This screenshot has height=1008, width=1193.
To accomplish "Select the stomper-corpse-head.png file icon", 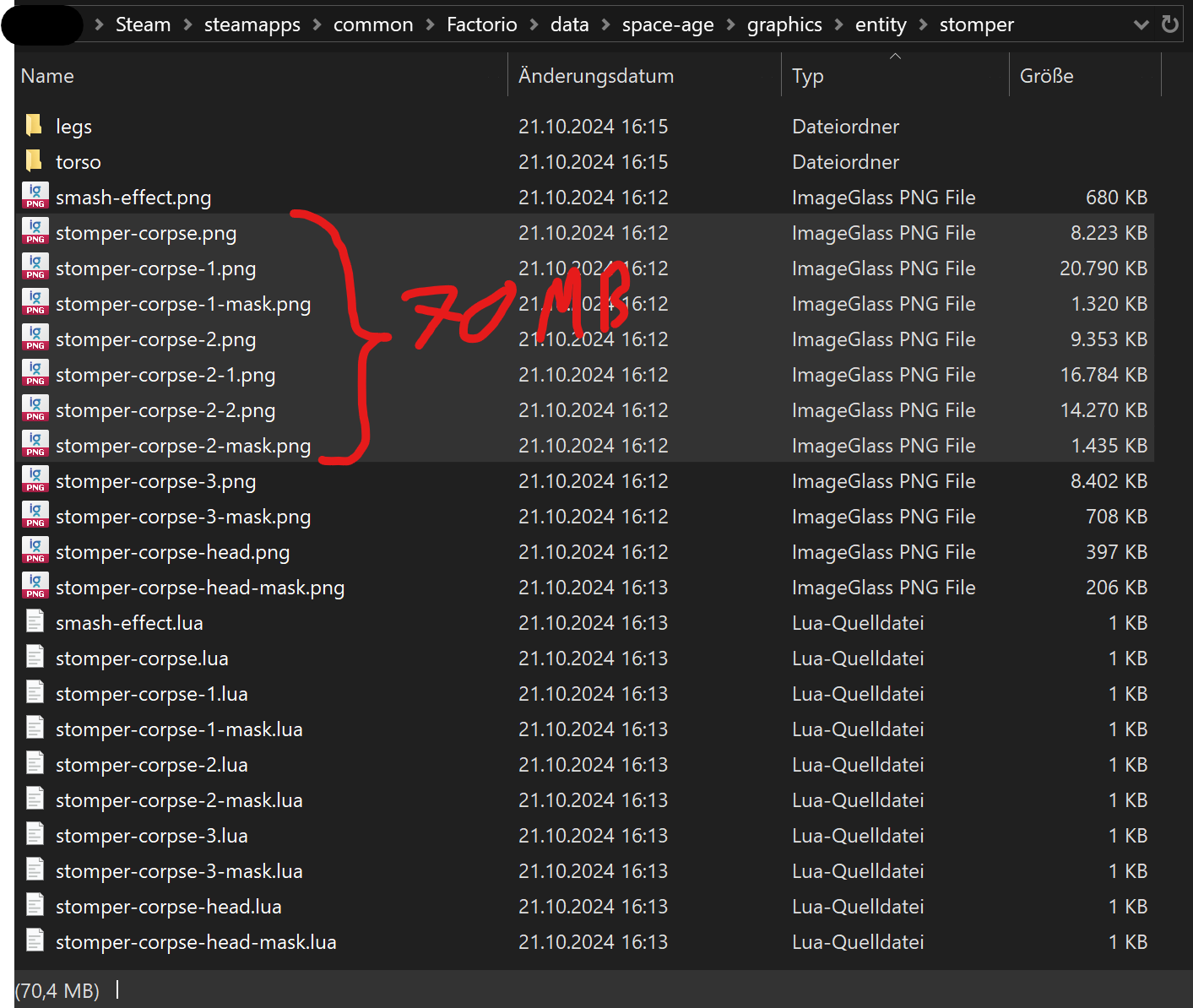I will pos(35,551).
